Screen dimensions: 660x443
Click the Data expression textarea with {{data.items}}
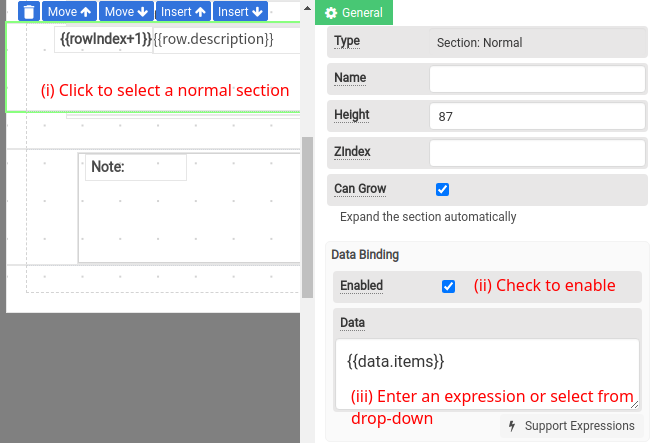(x=487, y=374)
